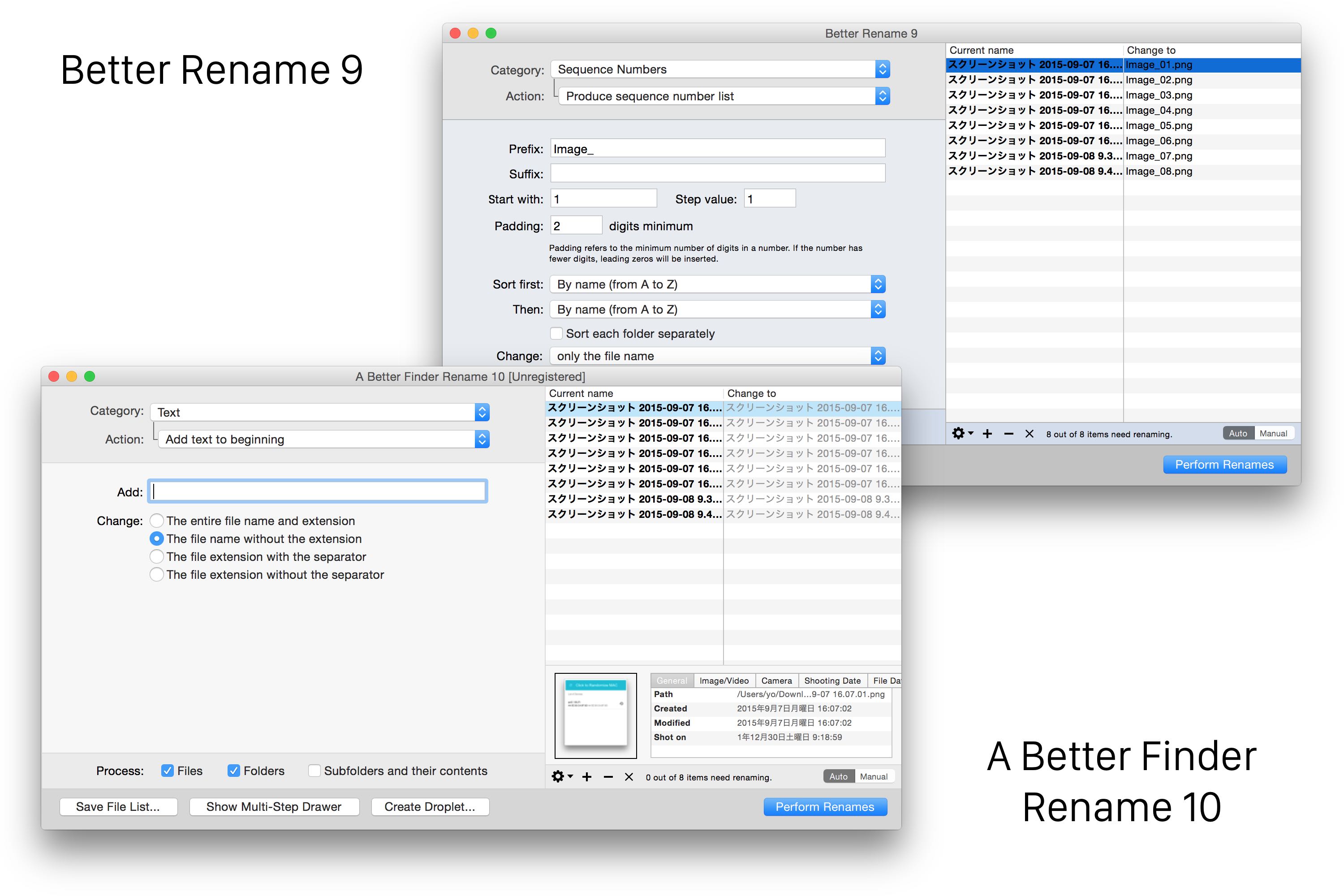Click plus icon to add files in Rename 10
1344x896 pixels.
(x=587, y=776)
